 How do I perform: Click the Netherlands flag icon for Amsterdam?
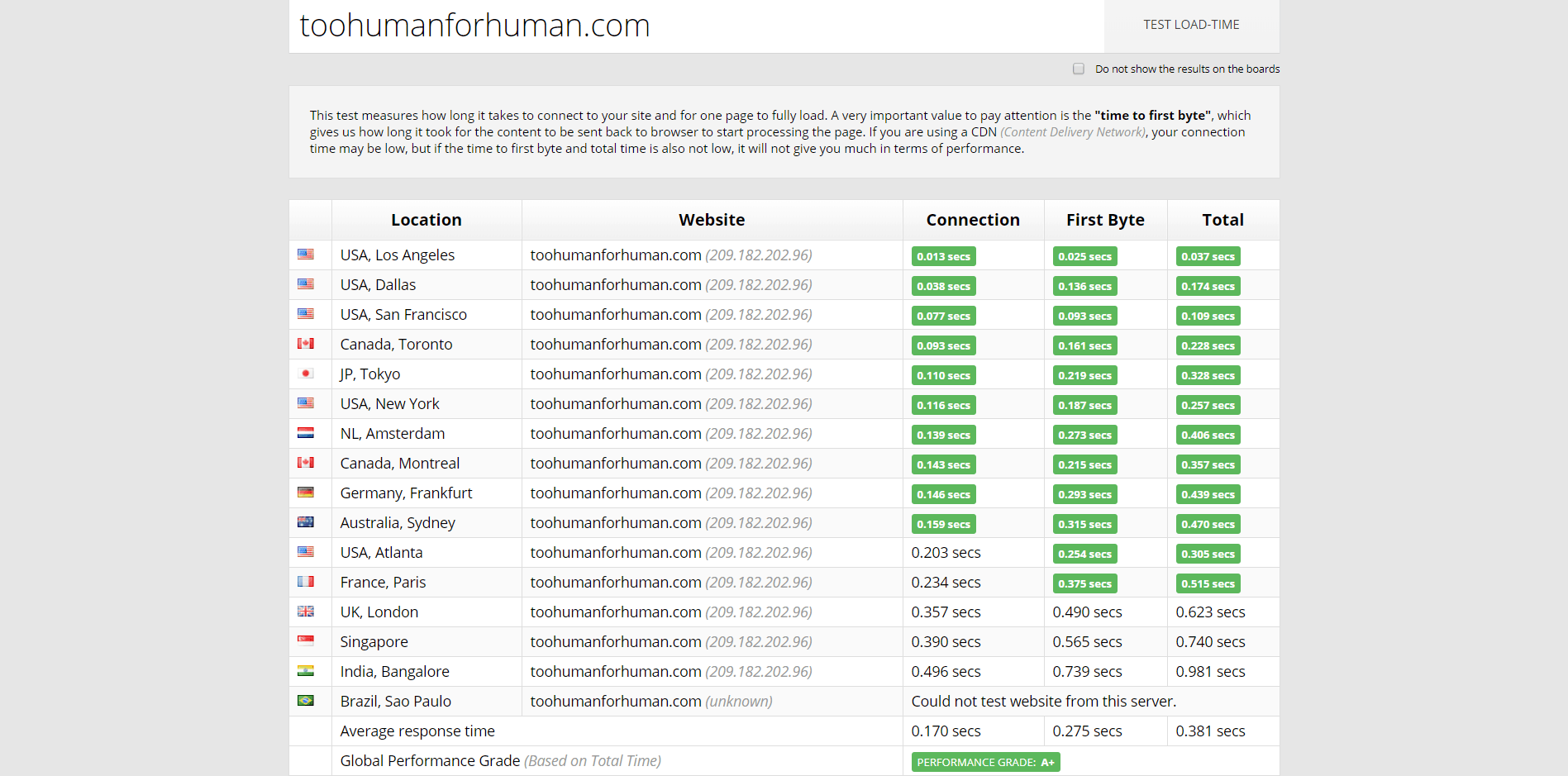click(x=306, y=433)
